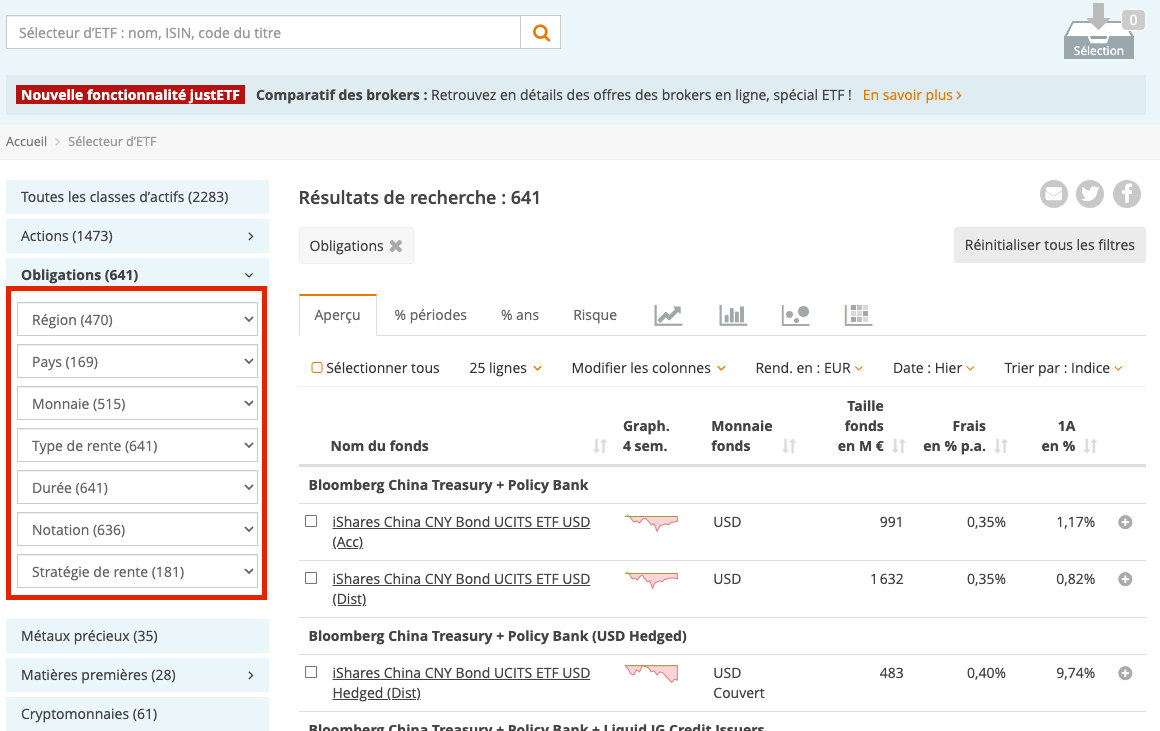Viewport: 1160px width, 731px height.
Task: Share results on Facebook icon
Action: 1127,194
